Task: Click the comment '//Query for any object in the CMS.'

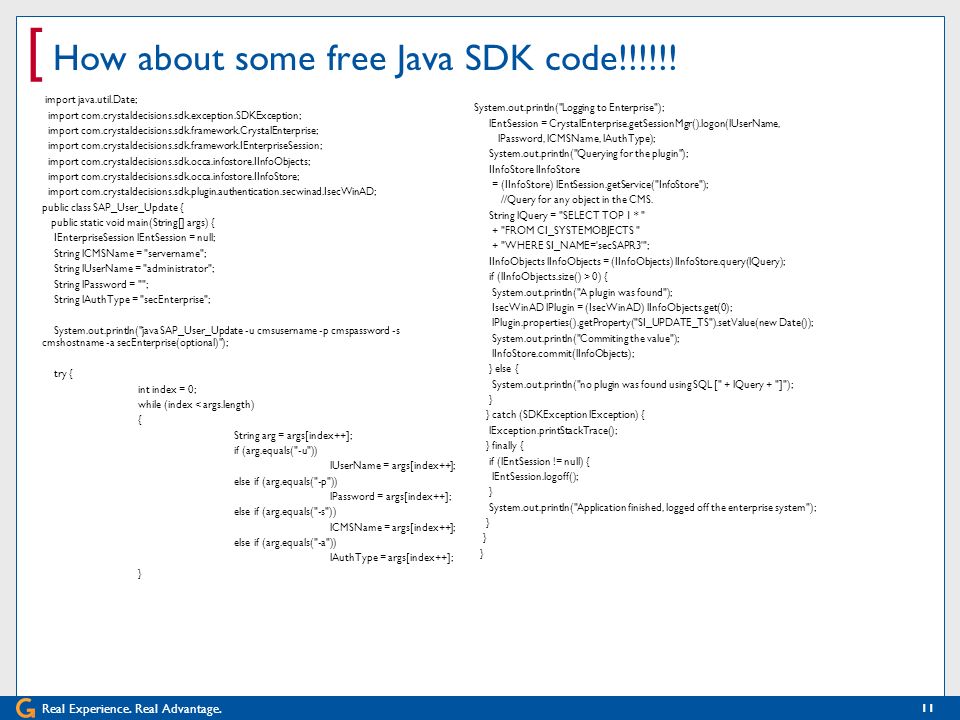Action: (x=577, y=200)
